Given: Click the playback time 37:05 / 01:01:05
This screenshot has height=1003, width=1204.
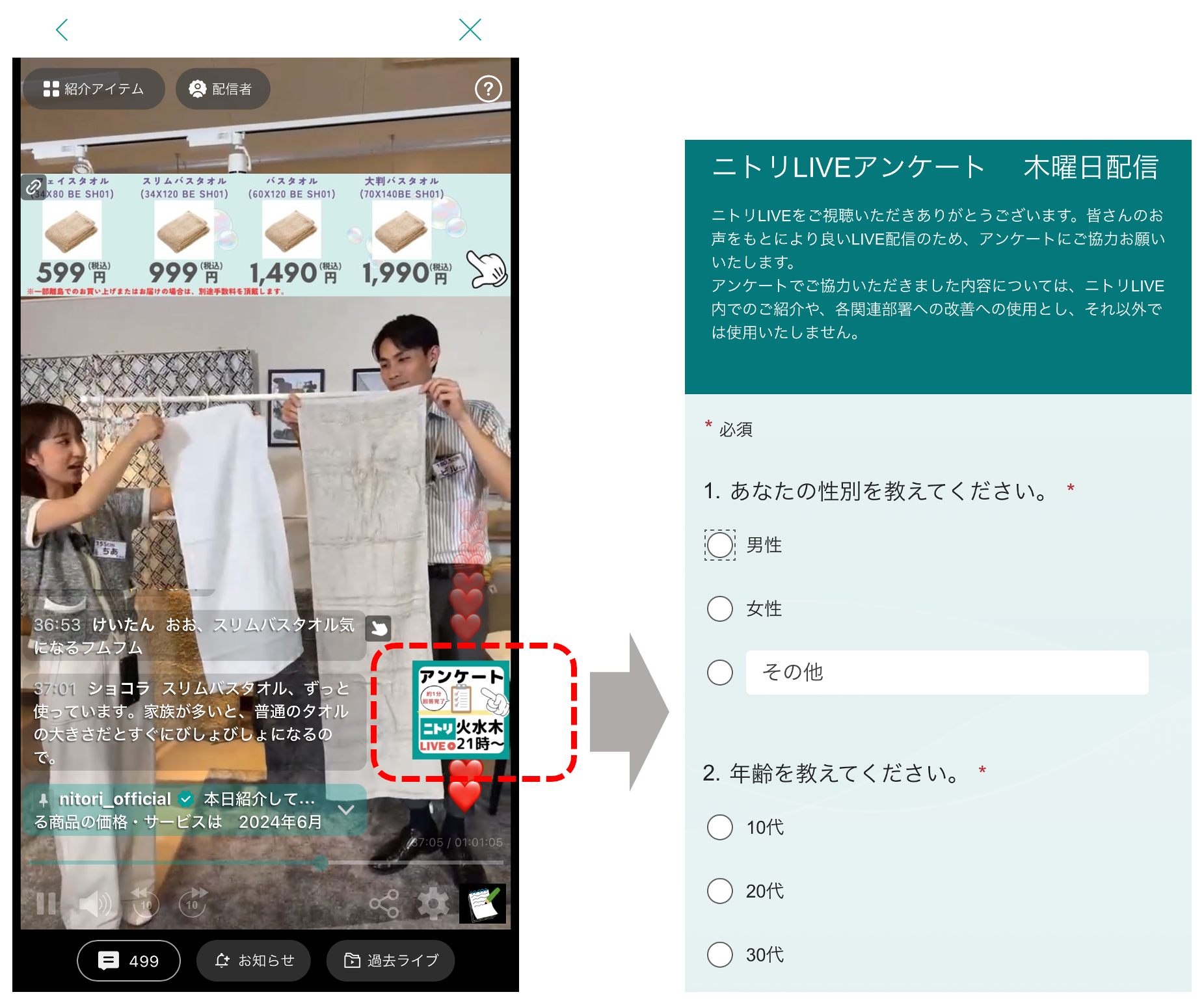Looking at the screenshot, I should (x=457, y=842).
